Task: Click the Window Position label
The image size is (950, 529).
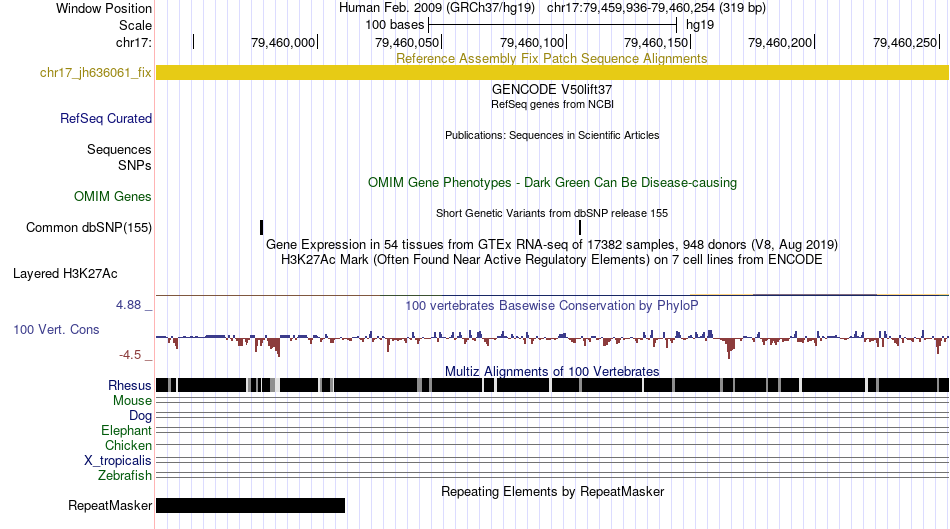Action: pos(104,8)
